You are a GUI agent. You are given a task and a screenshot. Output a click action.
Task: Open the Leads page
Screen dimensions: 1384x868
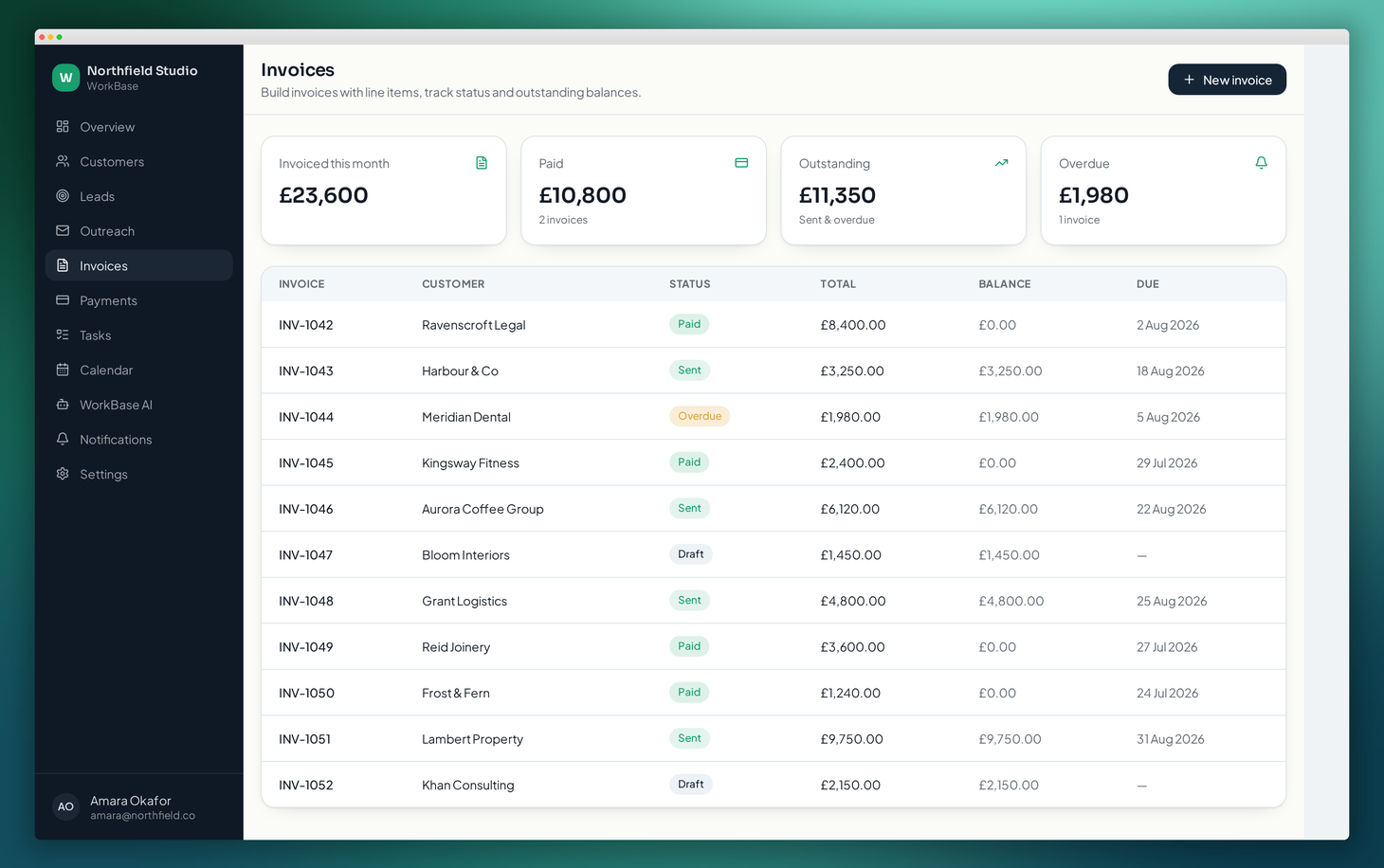click(138, 196)
